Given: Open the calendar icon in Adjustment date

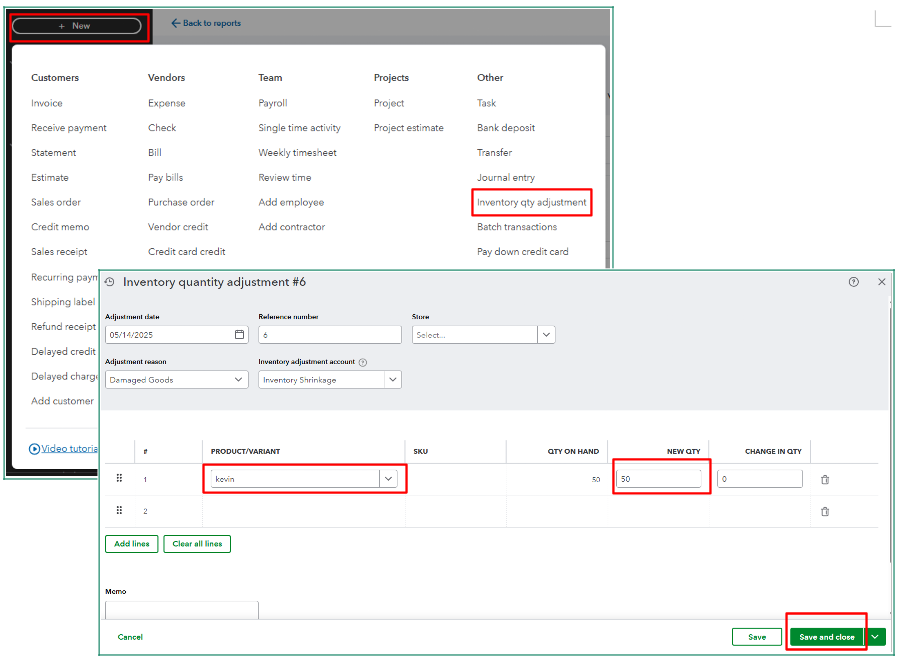Looking at the screenshot, I should tap(239, 334).
